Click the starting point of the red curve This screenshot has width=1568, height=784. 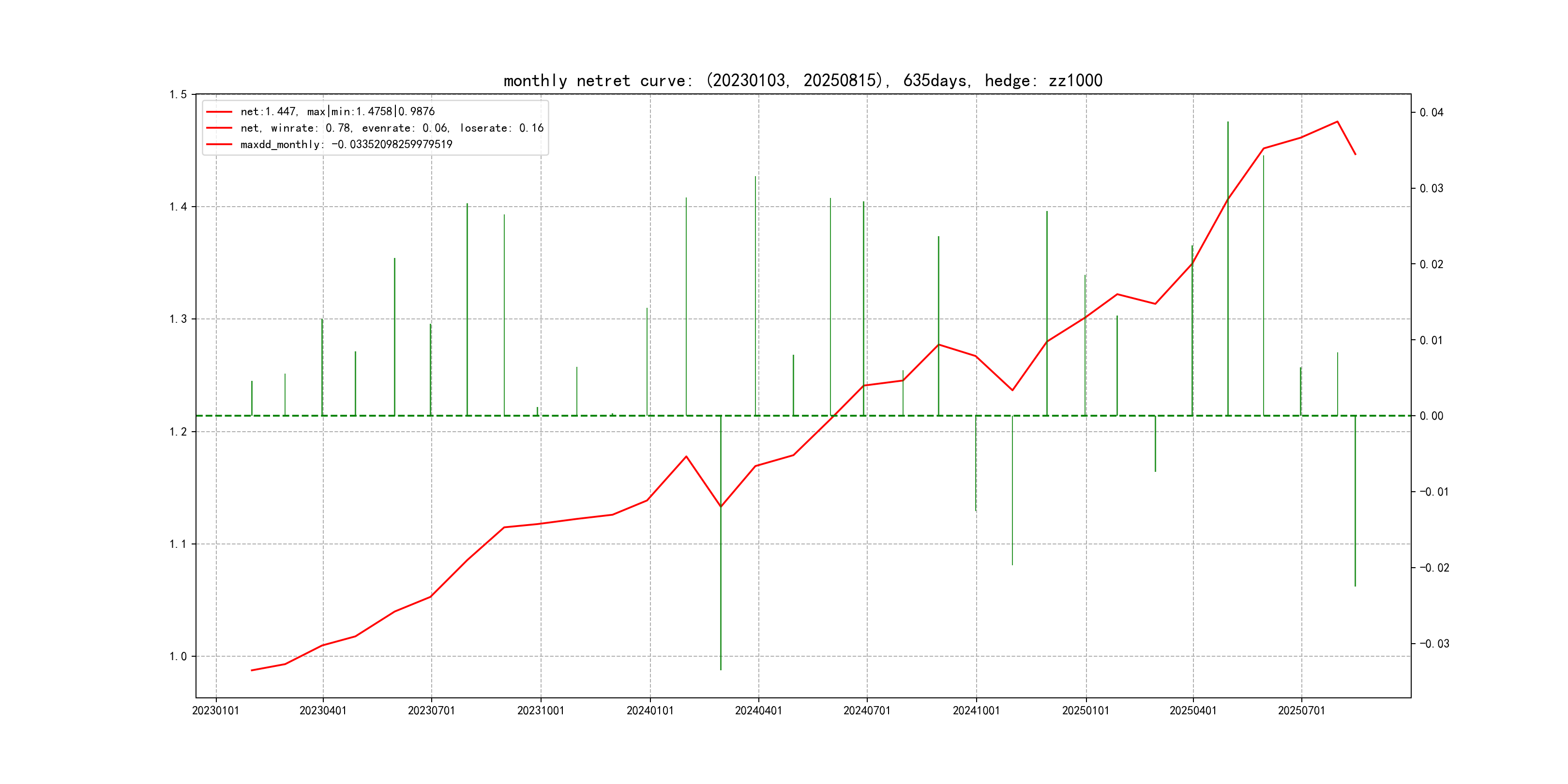251,670
